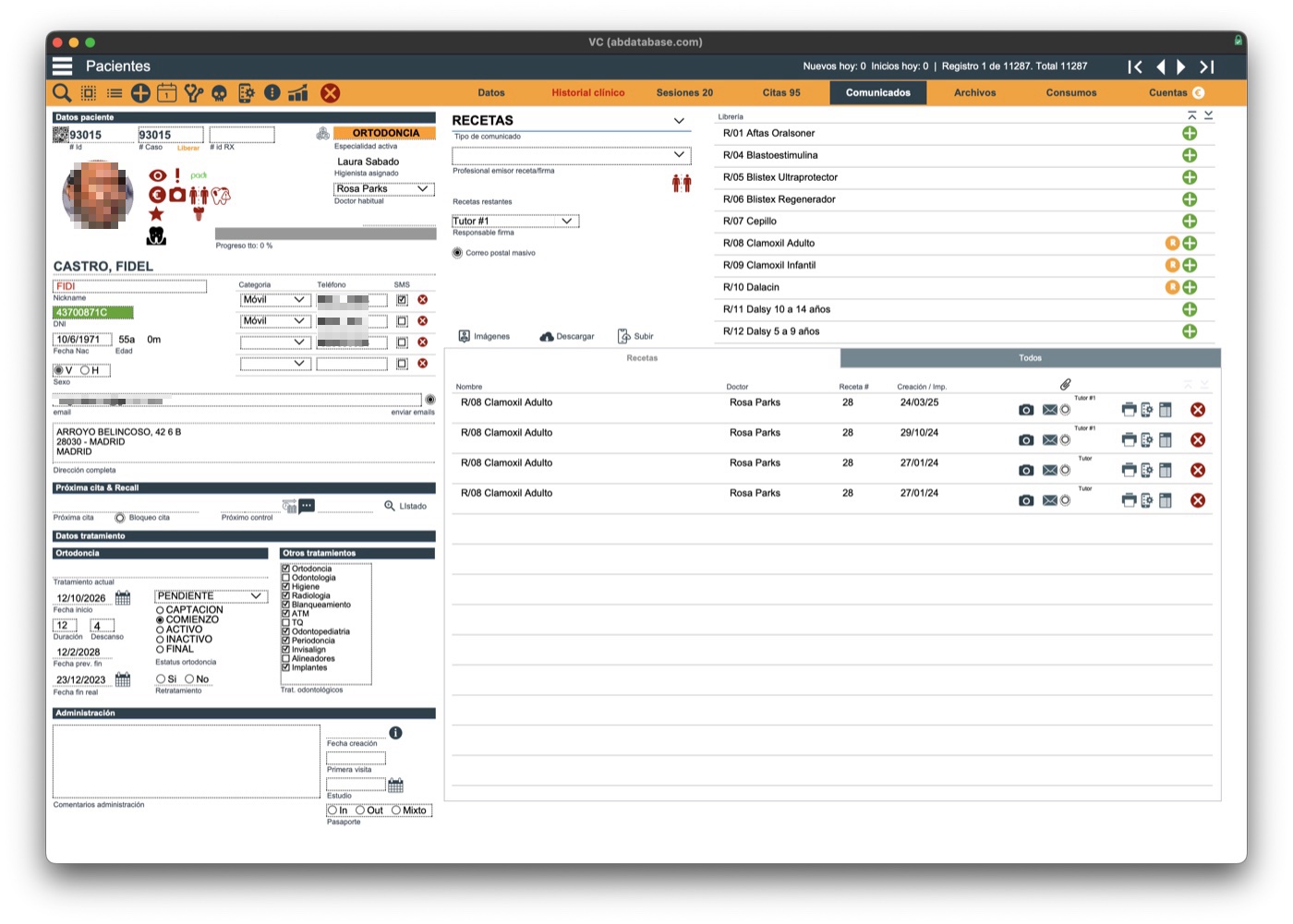Go to next patient record arrow
1293x924 pixels.
tap(1181, 66)
